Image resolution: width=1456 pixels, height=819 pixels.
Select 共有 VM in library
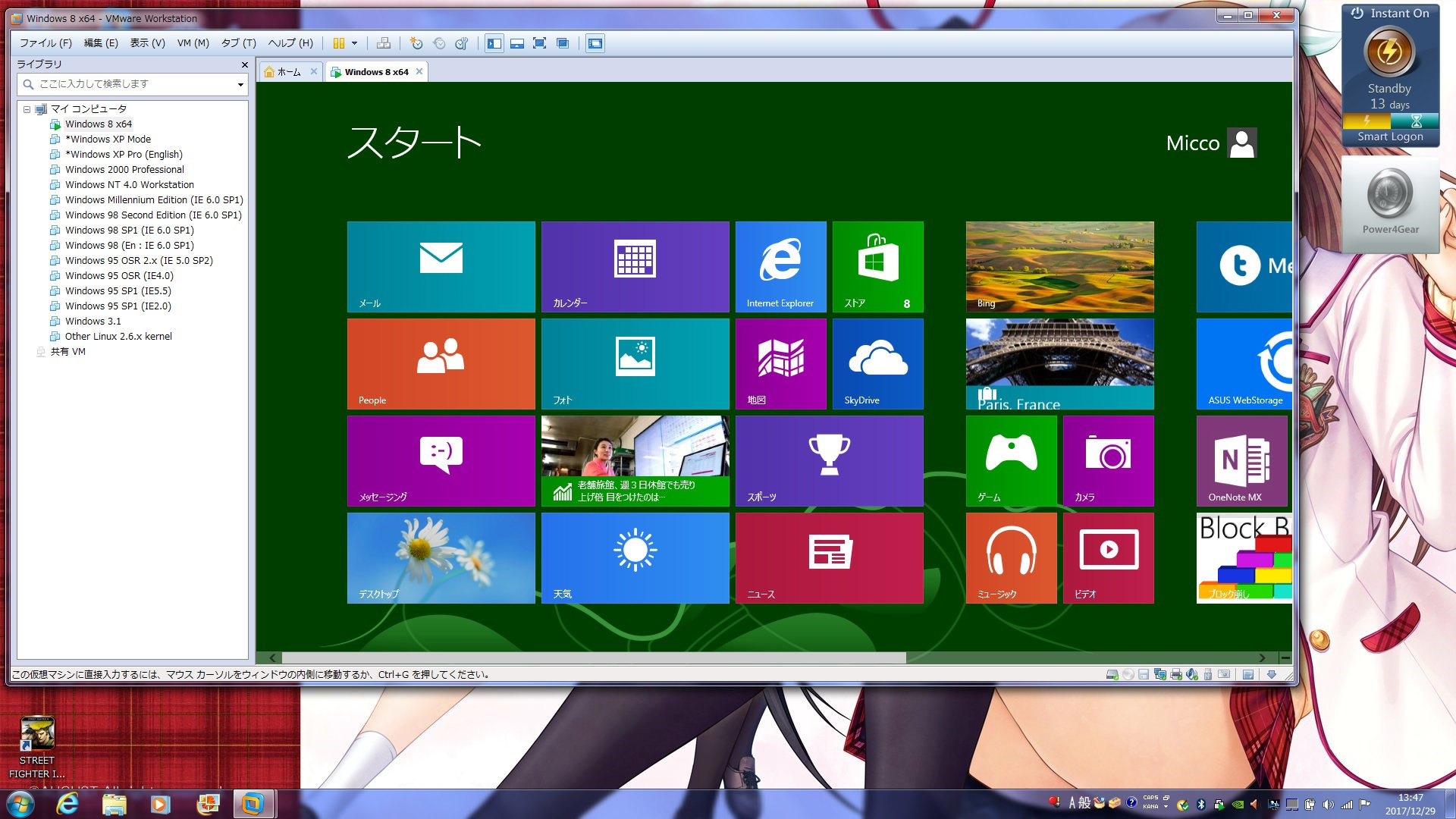(x=67, y=352)
